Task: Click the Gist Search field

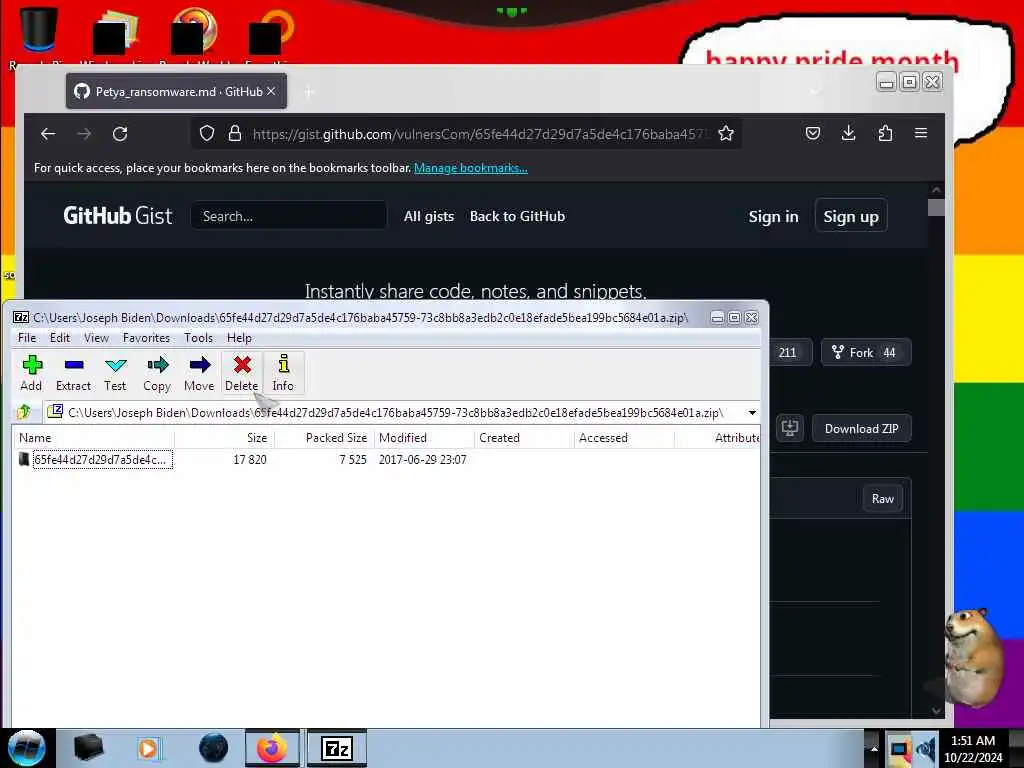Action: [x=289, y=216]
